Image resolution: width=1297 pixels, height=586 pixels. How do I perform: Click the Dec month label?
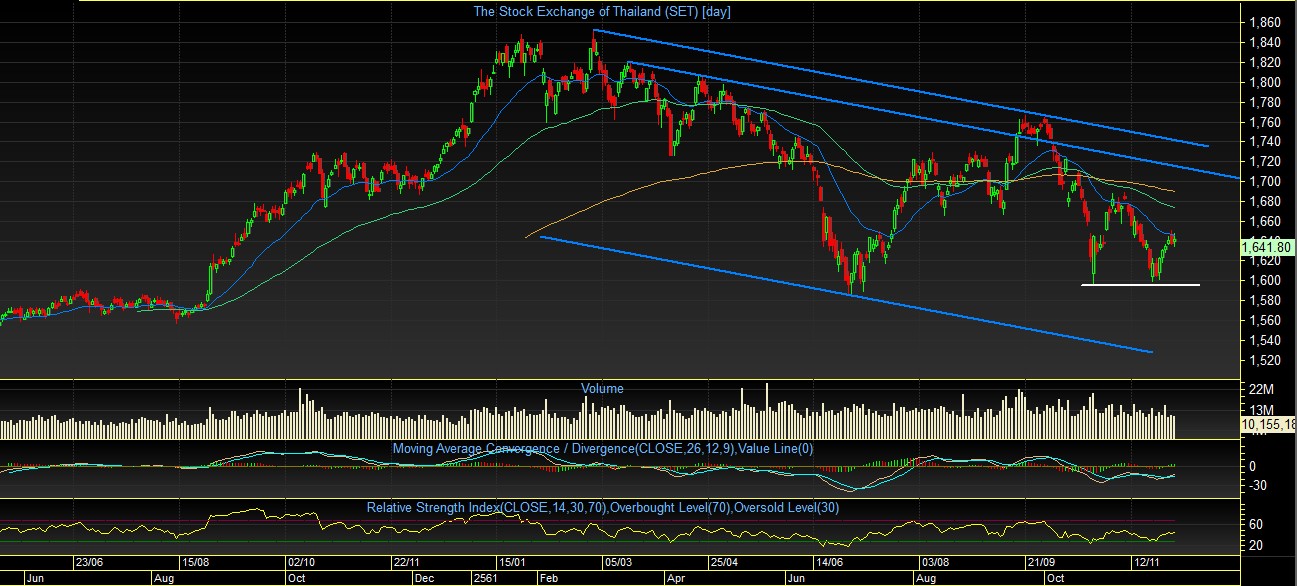pos(424,578)
